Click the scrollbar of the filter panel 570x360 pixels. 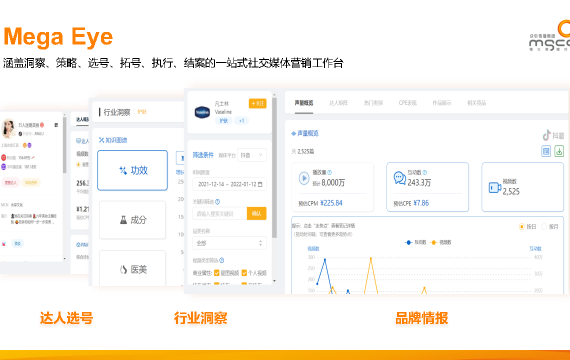pos(274,167)
